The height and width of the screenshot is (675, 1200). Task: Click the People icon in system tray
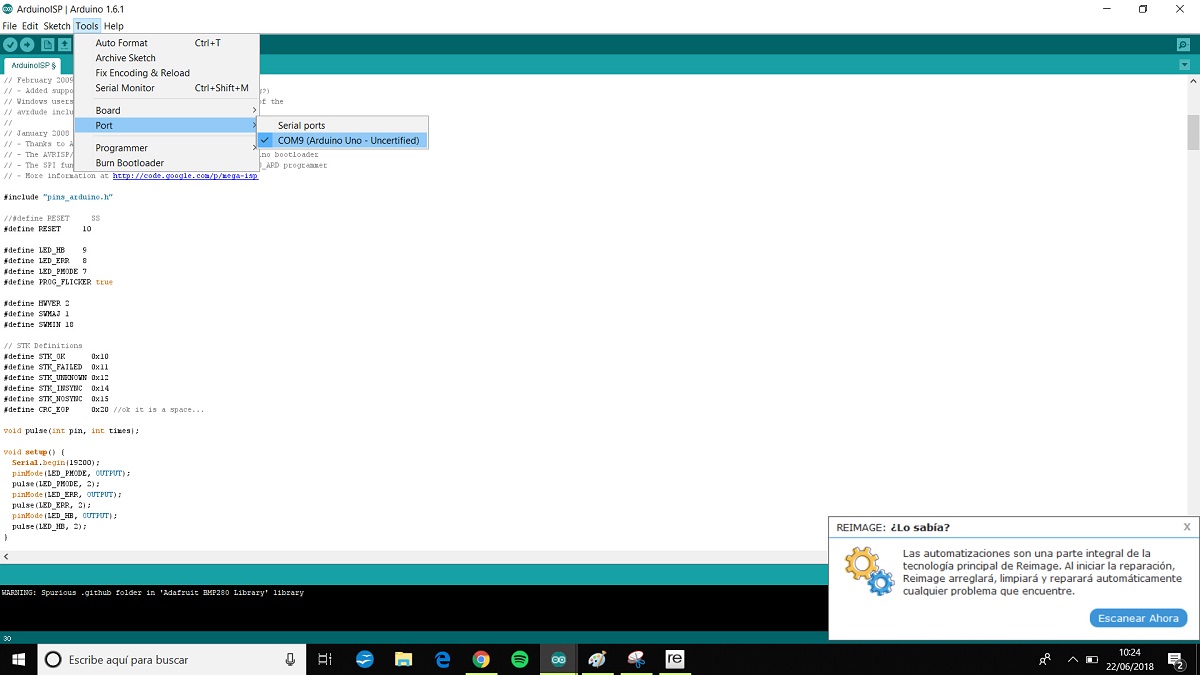[x=1045, y=659]
